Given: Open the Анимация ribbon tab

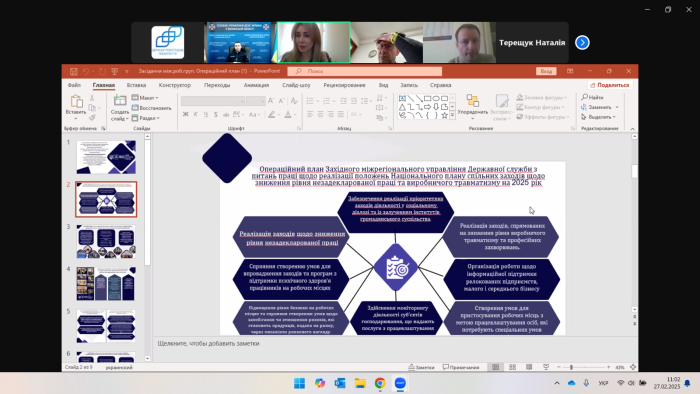Looking at the screenshot, I should click(256, 85).
